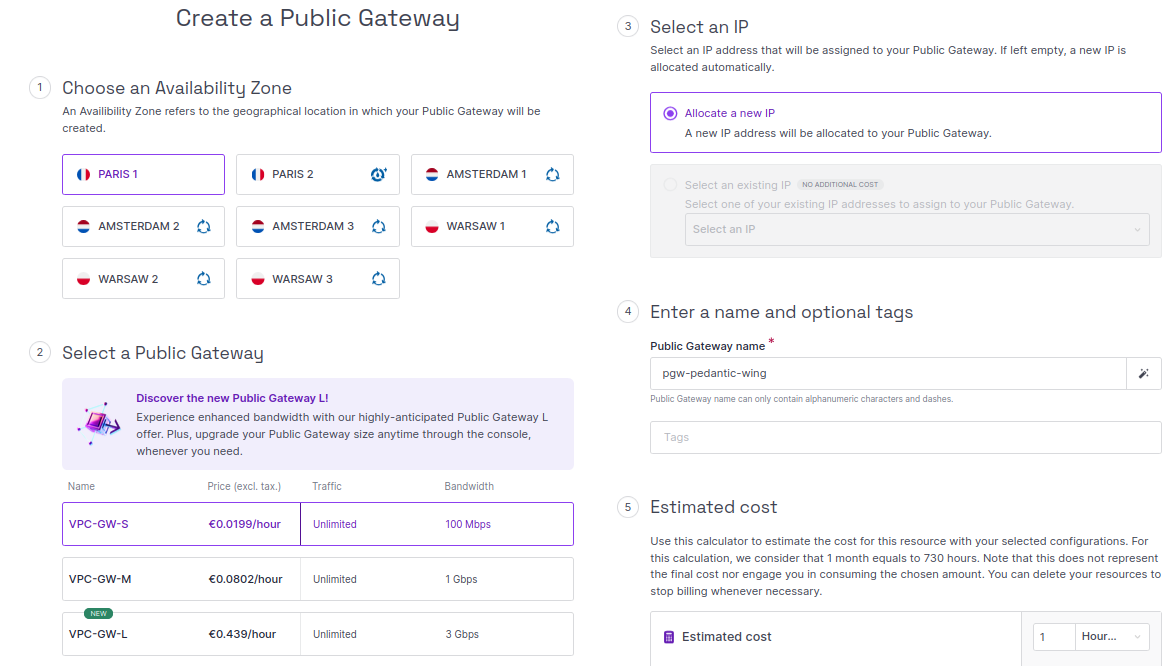
Task: Select the Allocate a new IP radio
Action: point(670,113)
